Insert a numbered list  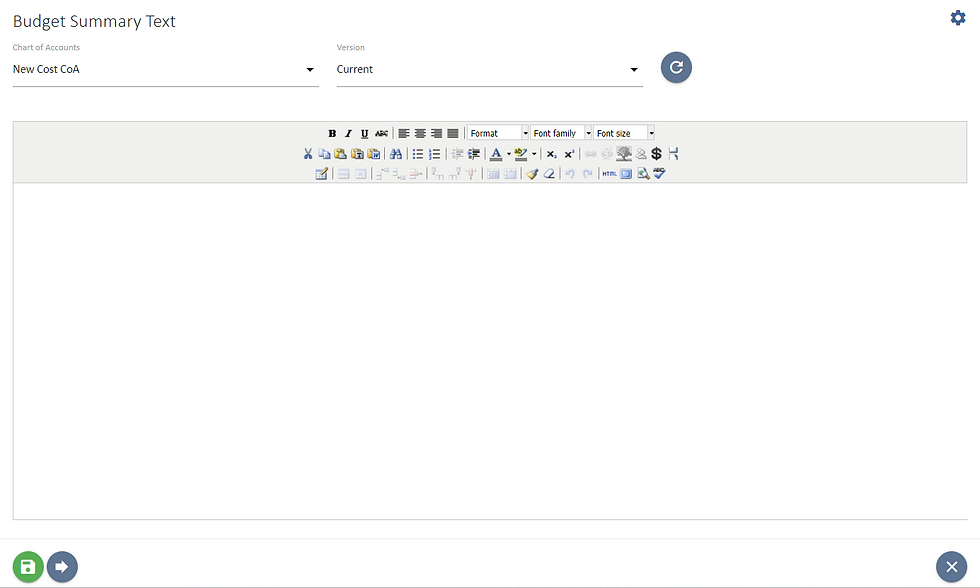434,154
